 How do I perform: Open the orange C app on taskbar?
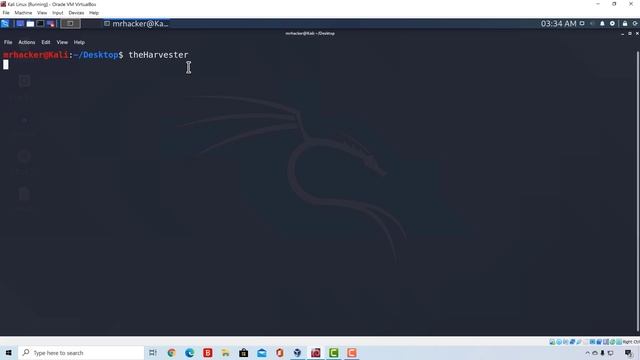(x=351, y=353)
